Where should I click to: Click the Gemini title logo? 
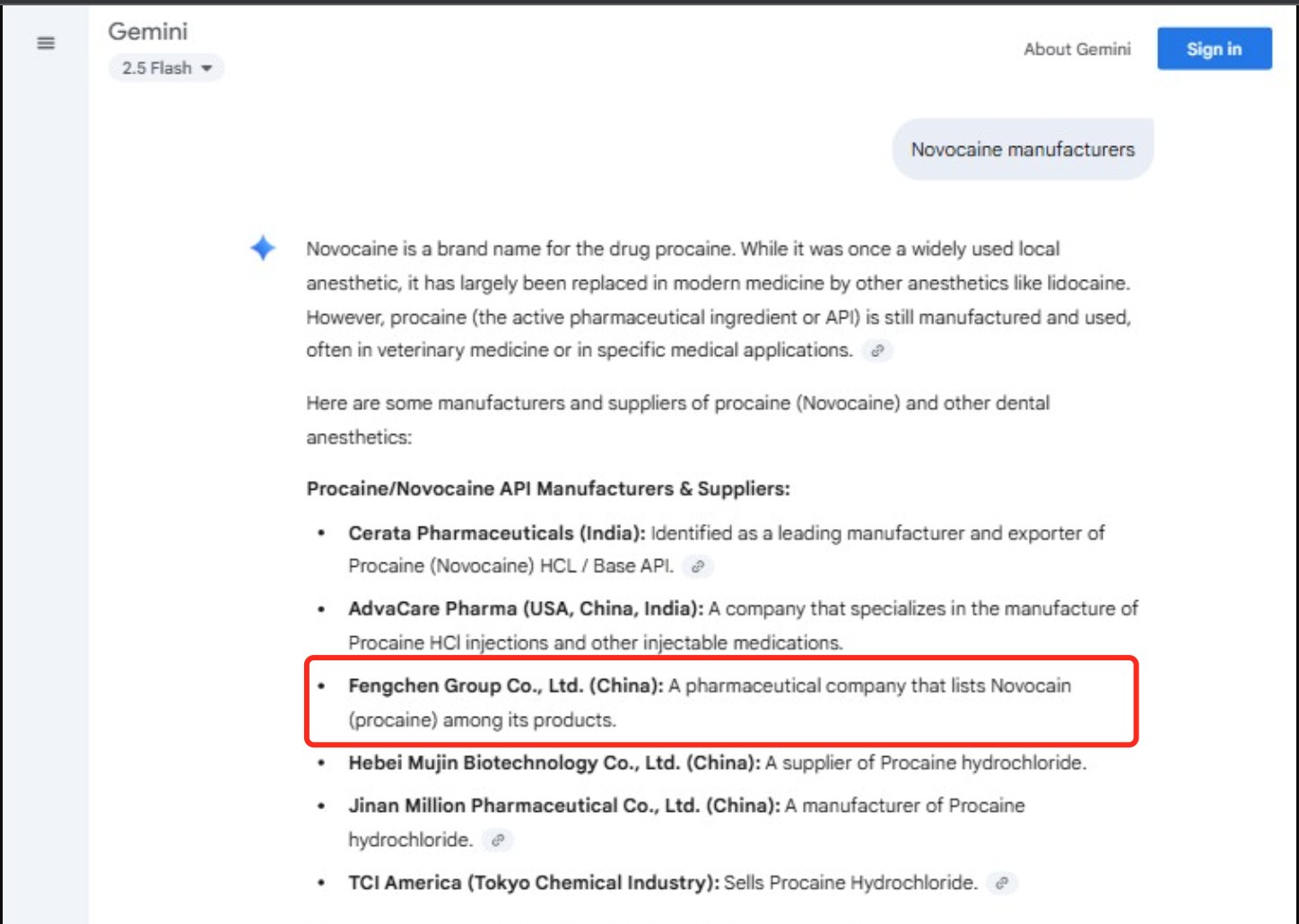coord(148,31)
